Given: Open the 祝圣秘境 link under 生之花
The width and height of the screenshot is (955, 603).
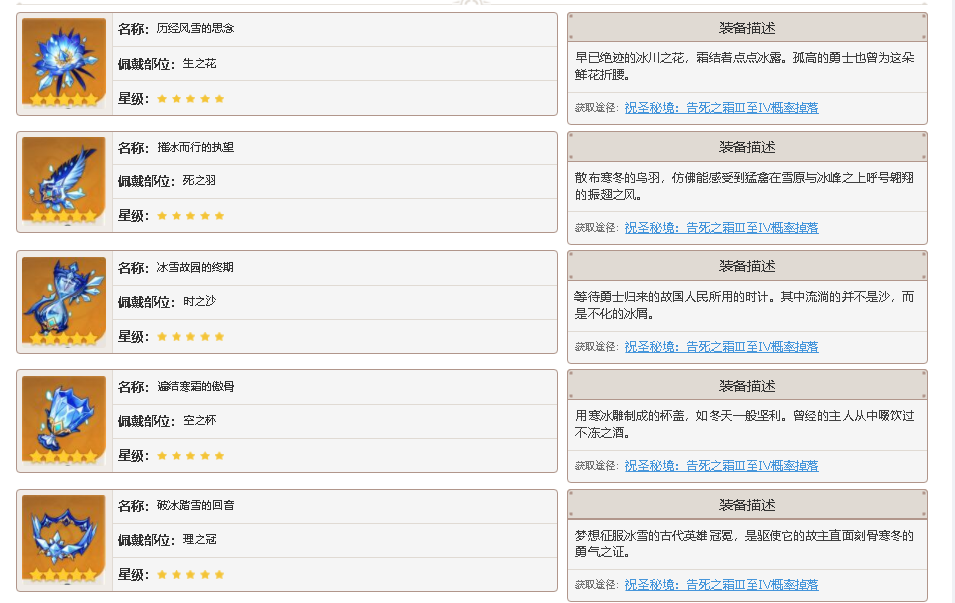Looking at the screenshot, I should click(721, 108).
